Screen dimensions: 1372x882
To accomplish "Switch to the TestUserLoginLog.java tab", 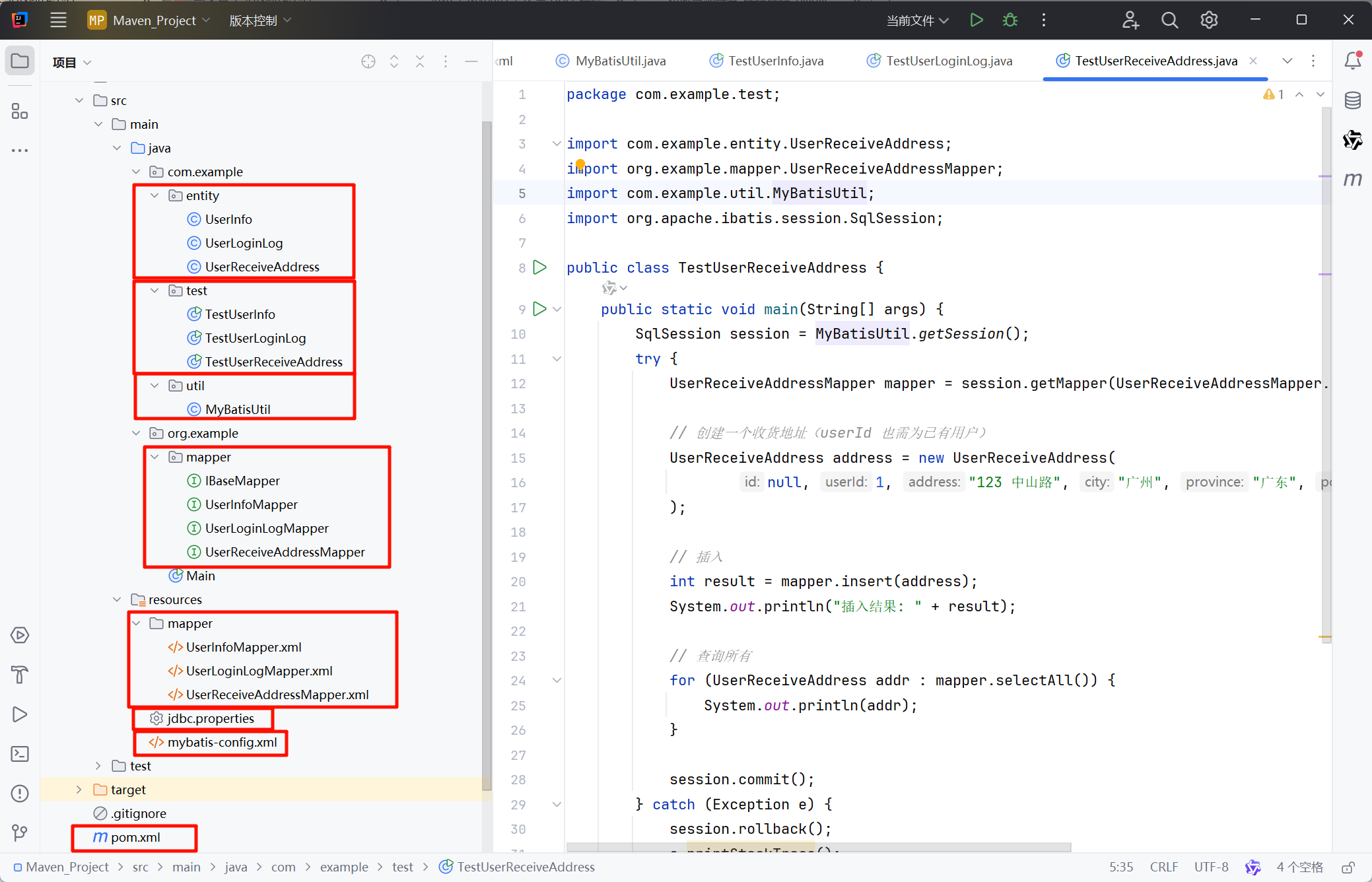I will click(x=948, y=61).
